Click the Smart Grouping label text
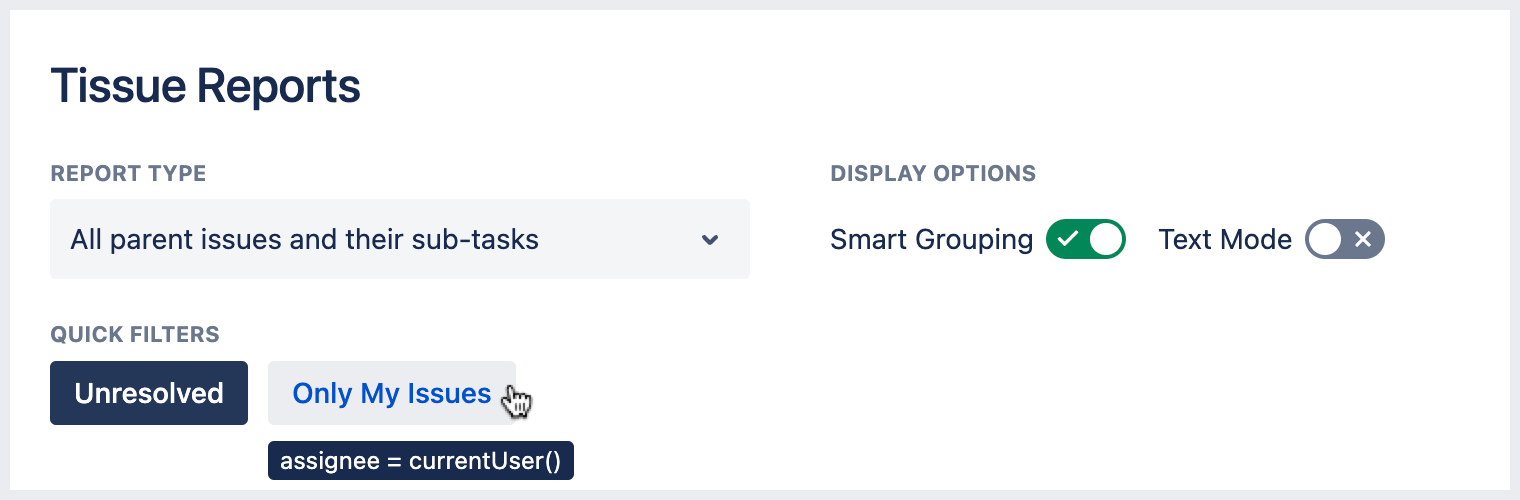This screenshot has width=1520, height=500. coord(931,240)
